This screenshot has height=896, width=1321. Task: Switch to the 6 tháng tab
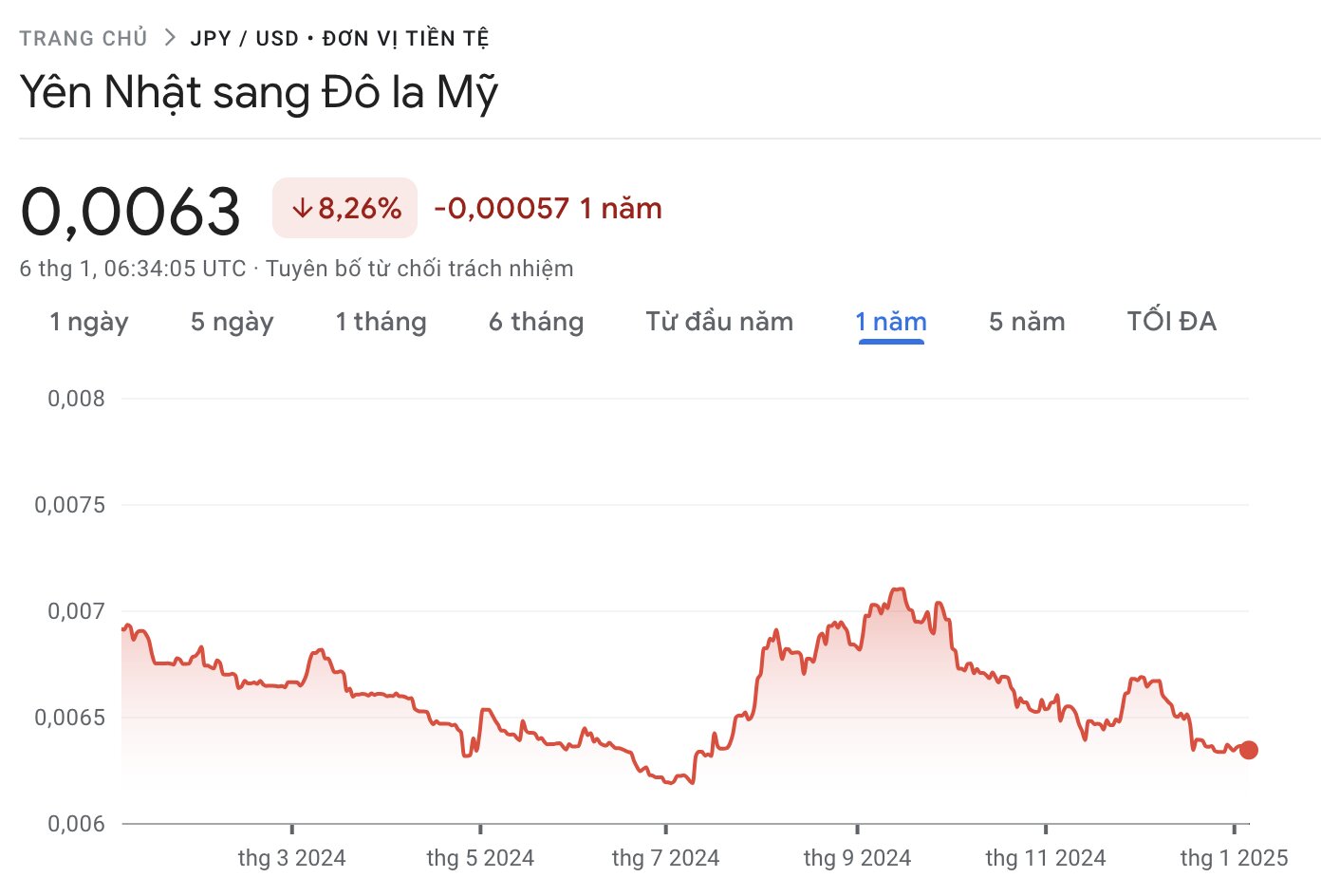[x=536, y=322]
